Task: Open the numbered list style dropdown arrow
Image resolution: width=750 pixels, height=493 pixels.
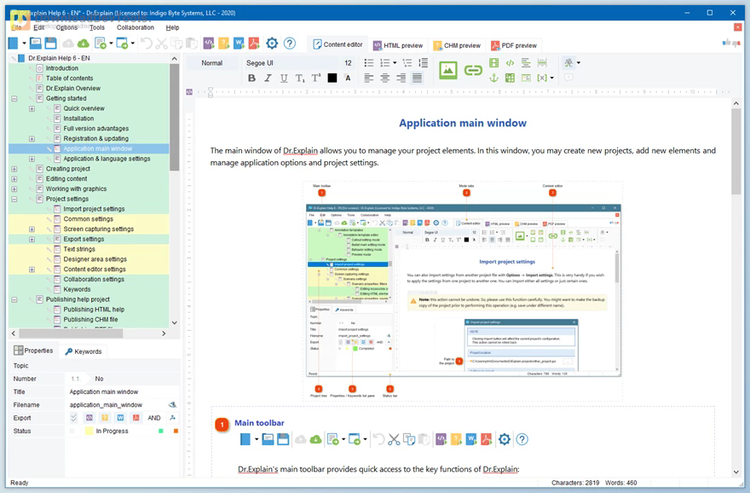Action: point(395,63)
